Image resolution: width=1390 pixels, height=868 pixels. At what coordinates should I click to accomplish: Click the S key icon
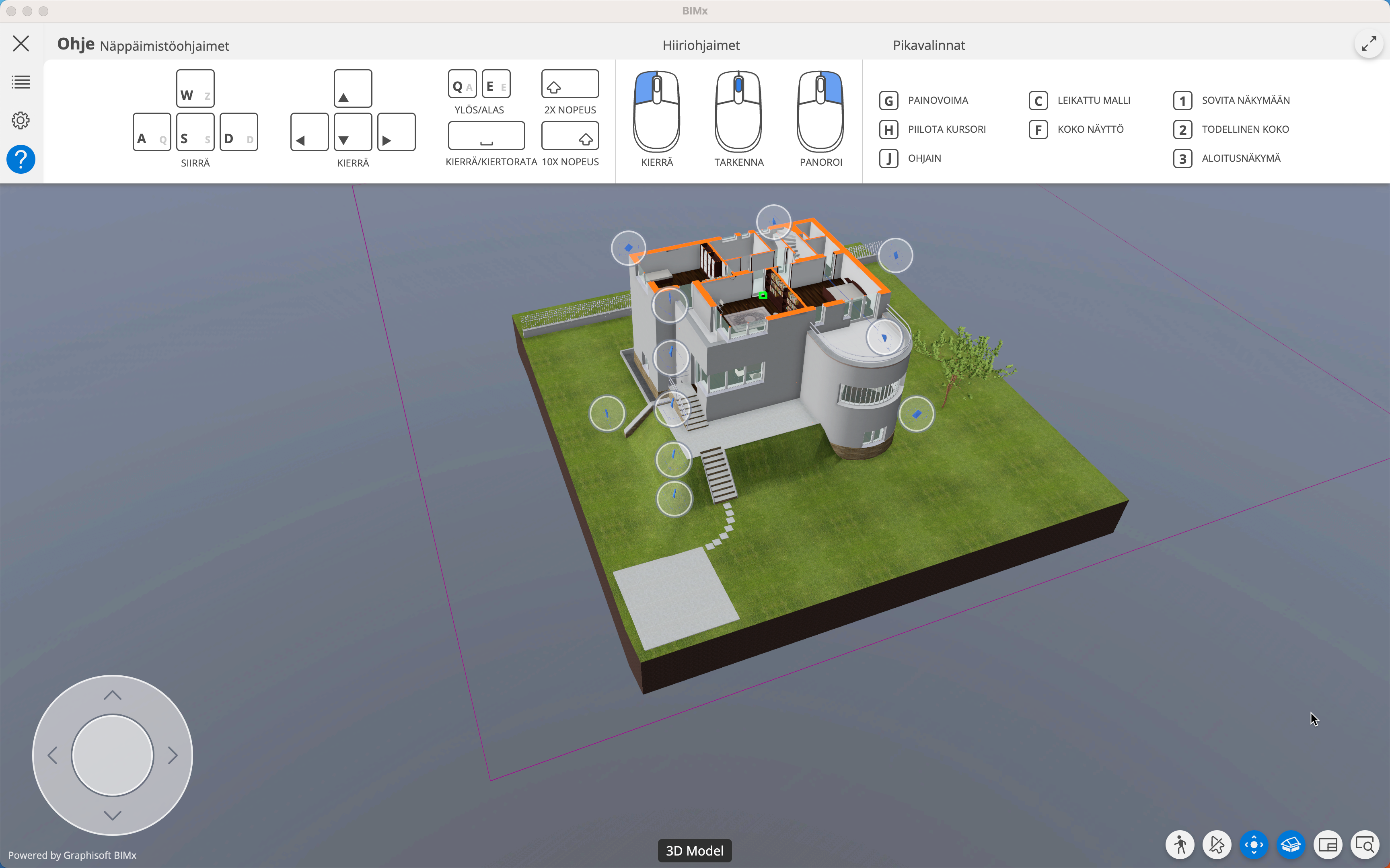pyautogui.click(x=195, y=132)
